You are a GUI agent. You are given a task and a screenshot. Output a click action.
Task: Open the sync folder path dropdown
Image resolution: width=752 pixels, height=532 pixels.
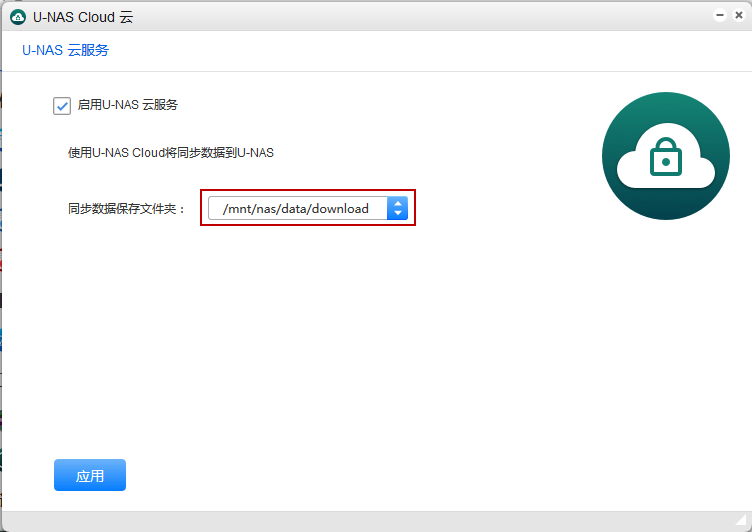[307, 208]
